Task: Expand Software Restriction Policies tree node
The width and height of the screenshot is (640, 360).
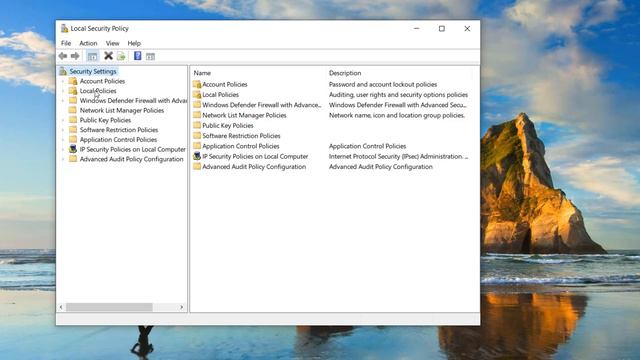Action: pyautogui.click(x=63, y=130)
